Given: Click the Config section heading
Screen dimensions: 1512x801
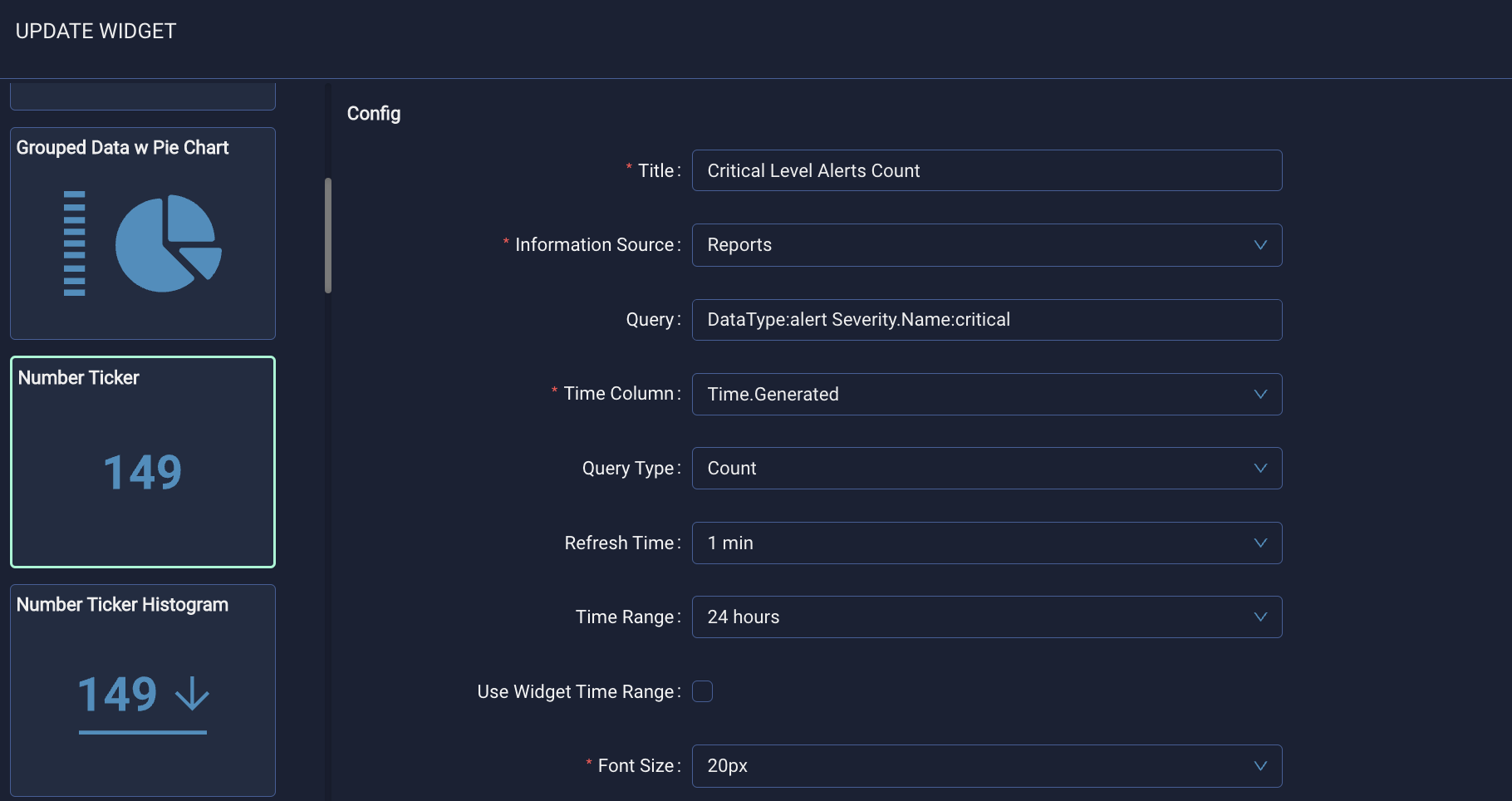Looking at the screenshot, I should point(374,114).
